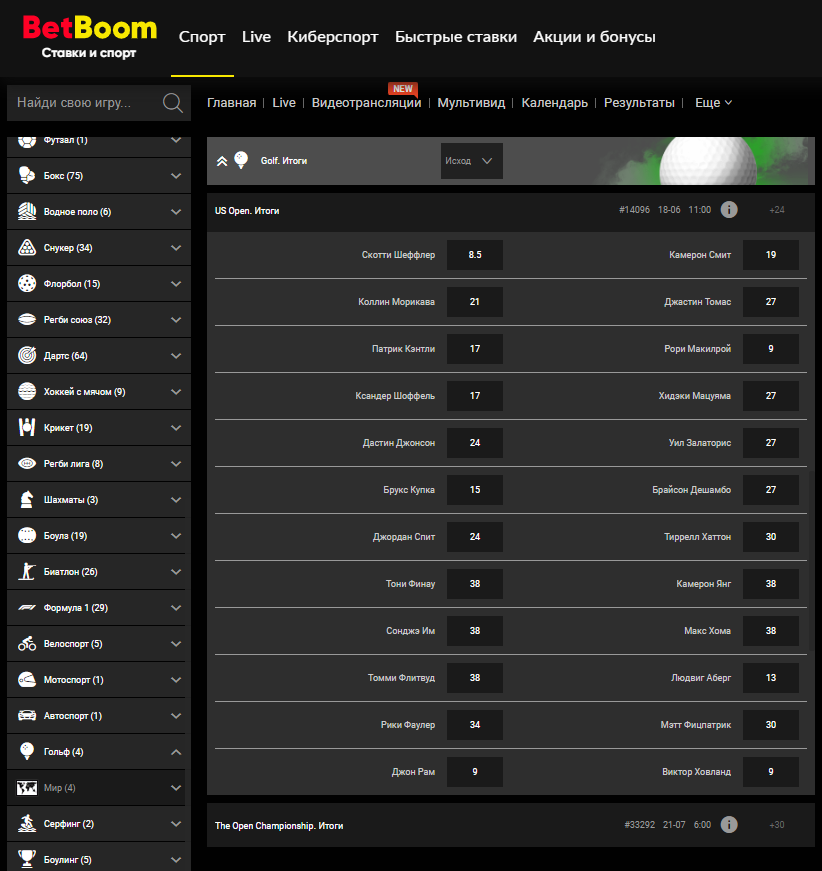Open the Акции и бонусы tab
Screen dimensions: 822x871
594,37
